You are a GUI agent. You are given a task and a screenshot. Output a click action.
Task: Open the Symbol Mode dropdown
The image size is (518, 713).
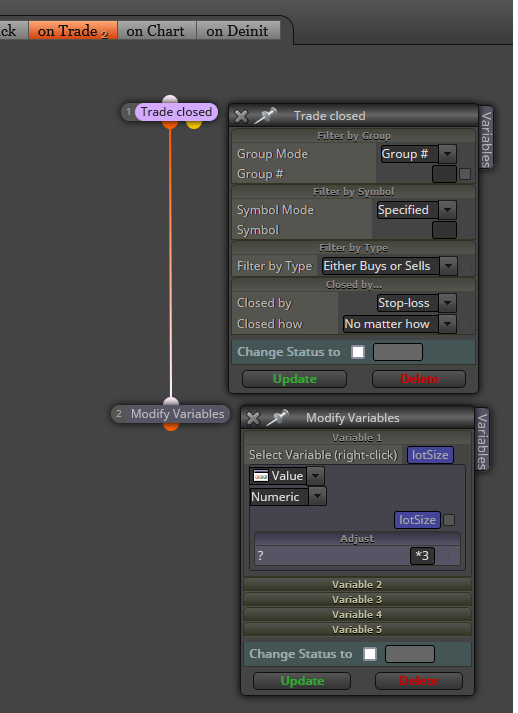click(448, 210)
